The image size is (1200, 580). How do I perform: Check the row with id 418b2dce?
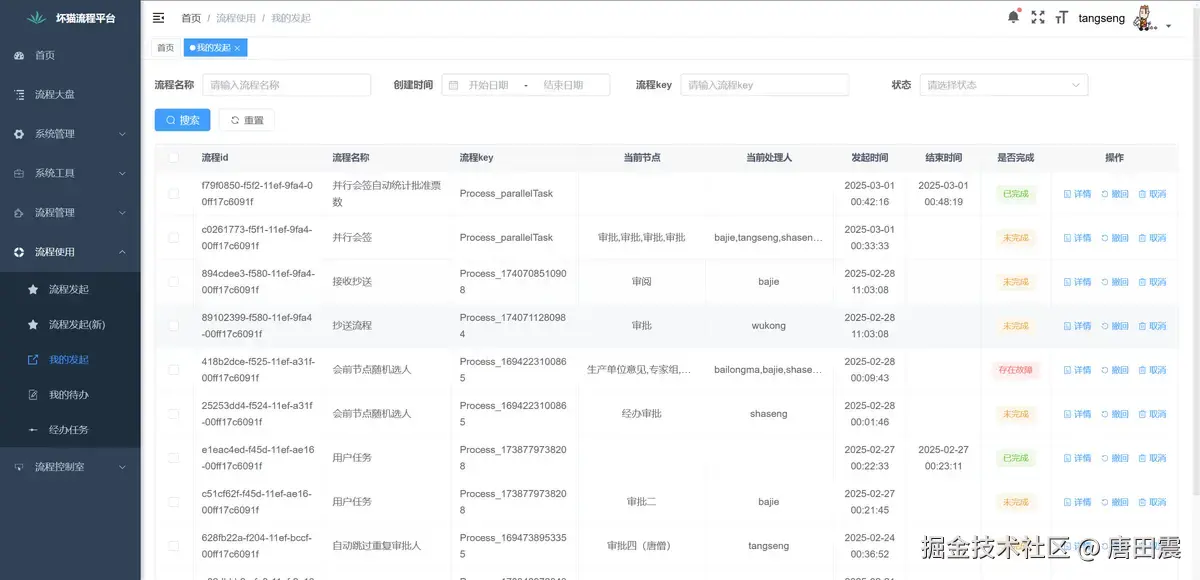174,370
